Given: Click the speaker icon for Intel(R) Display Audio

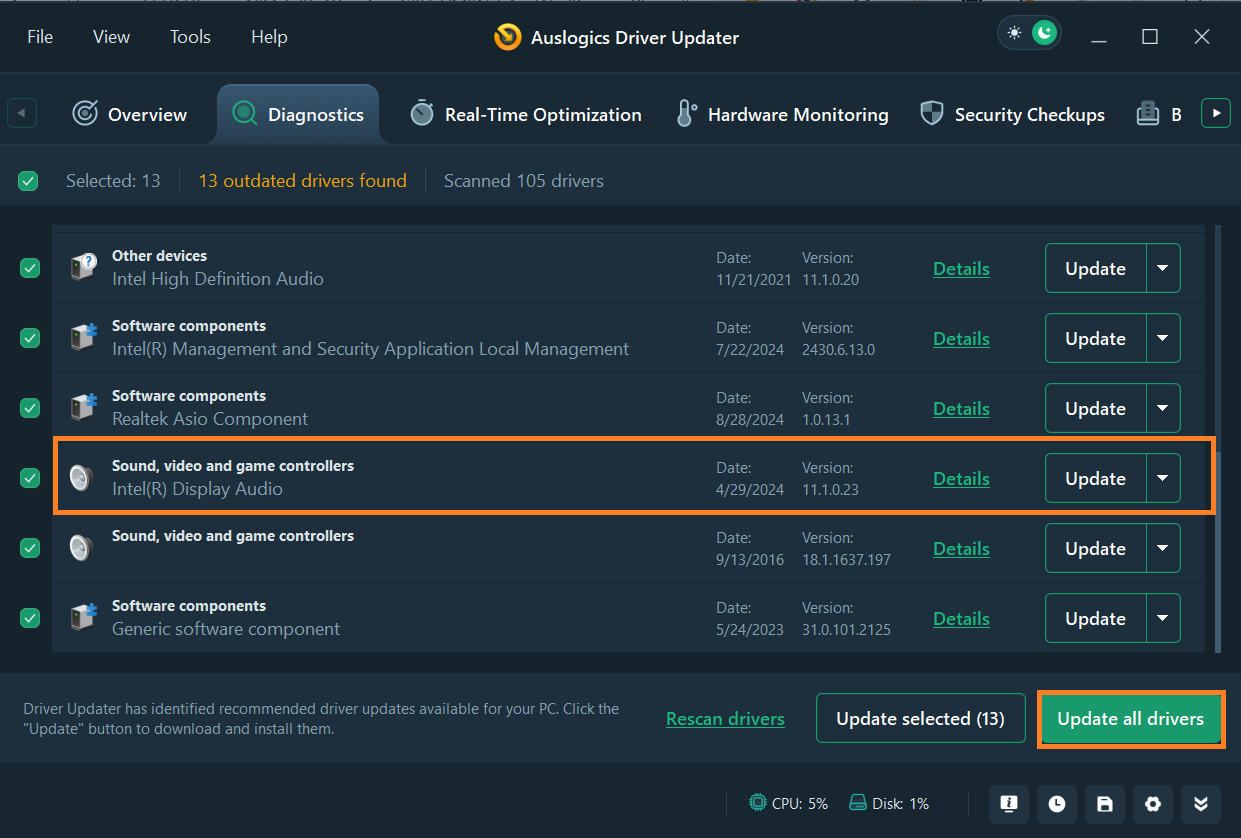Looking at the screenshot, I should pyautogui.click(x=81, y=478).
